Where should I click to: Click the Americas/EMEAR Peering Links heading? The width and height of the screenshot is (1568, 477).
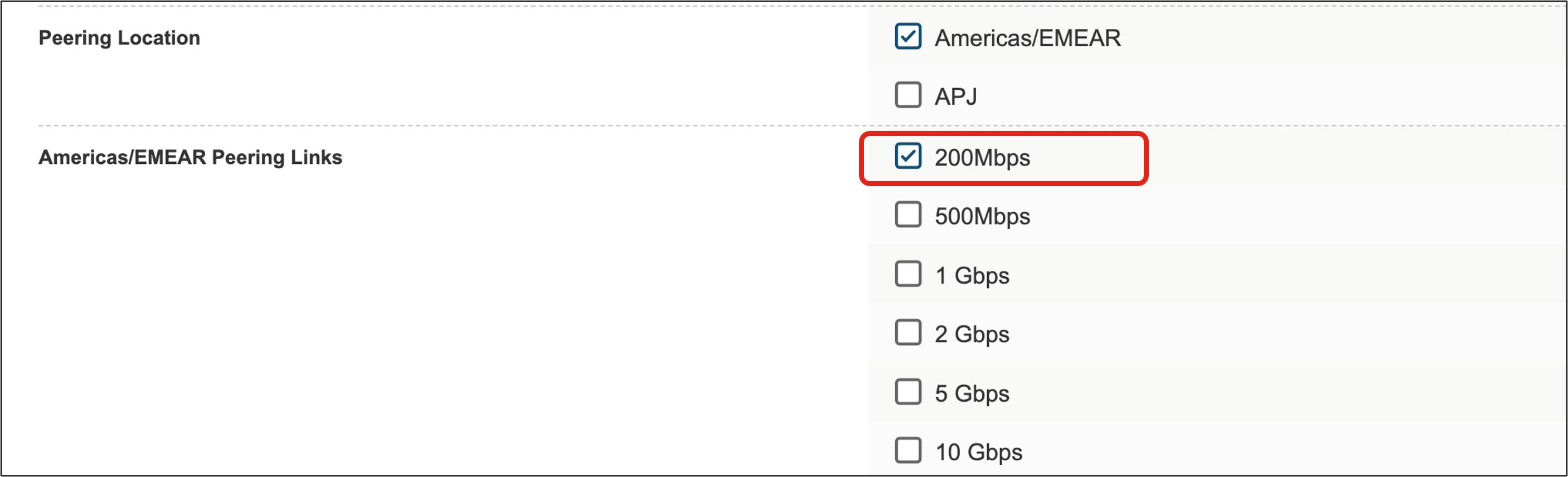[x=190, y=158]
